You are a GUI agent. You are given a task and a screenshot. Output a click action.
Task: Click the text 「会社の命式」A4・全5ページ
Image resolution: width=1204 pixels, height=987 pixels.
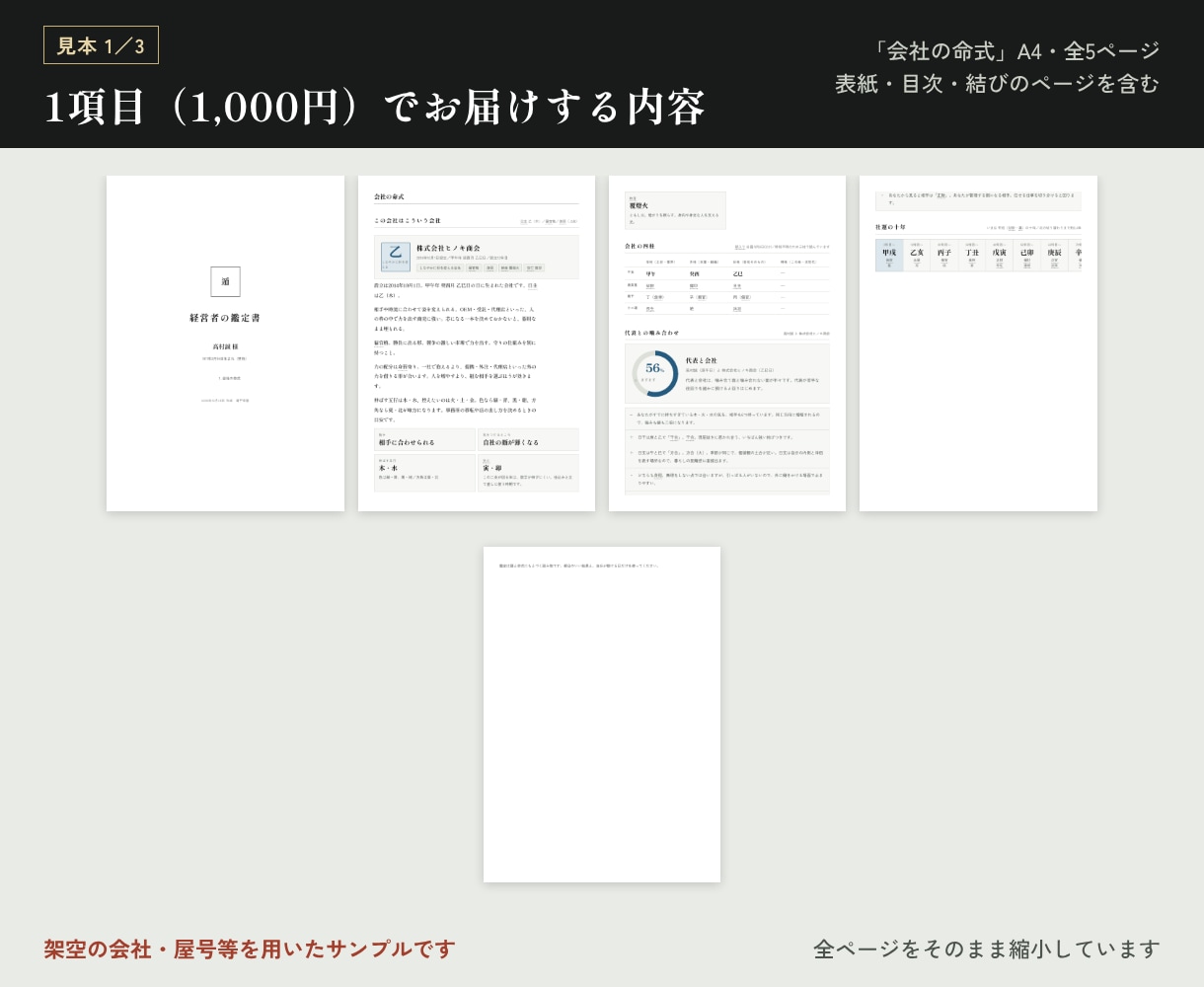(1016, 51)
